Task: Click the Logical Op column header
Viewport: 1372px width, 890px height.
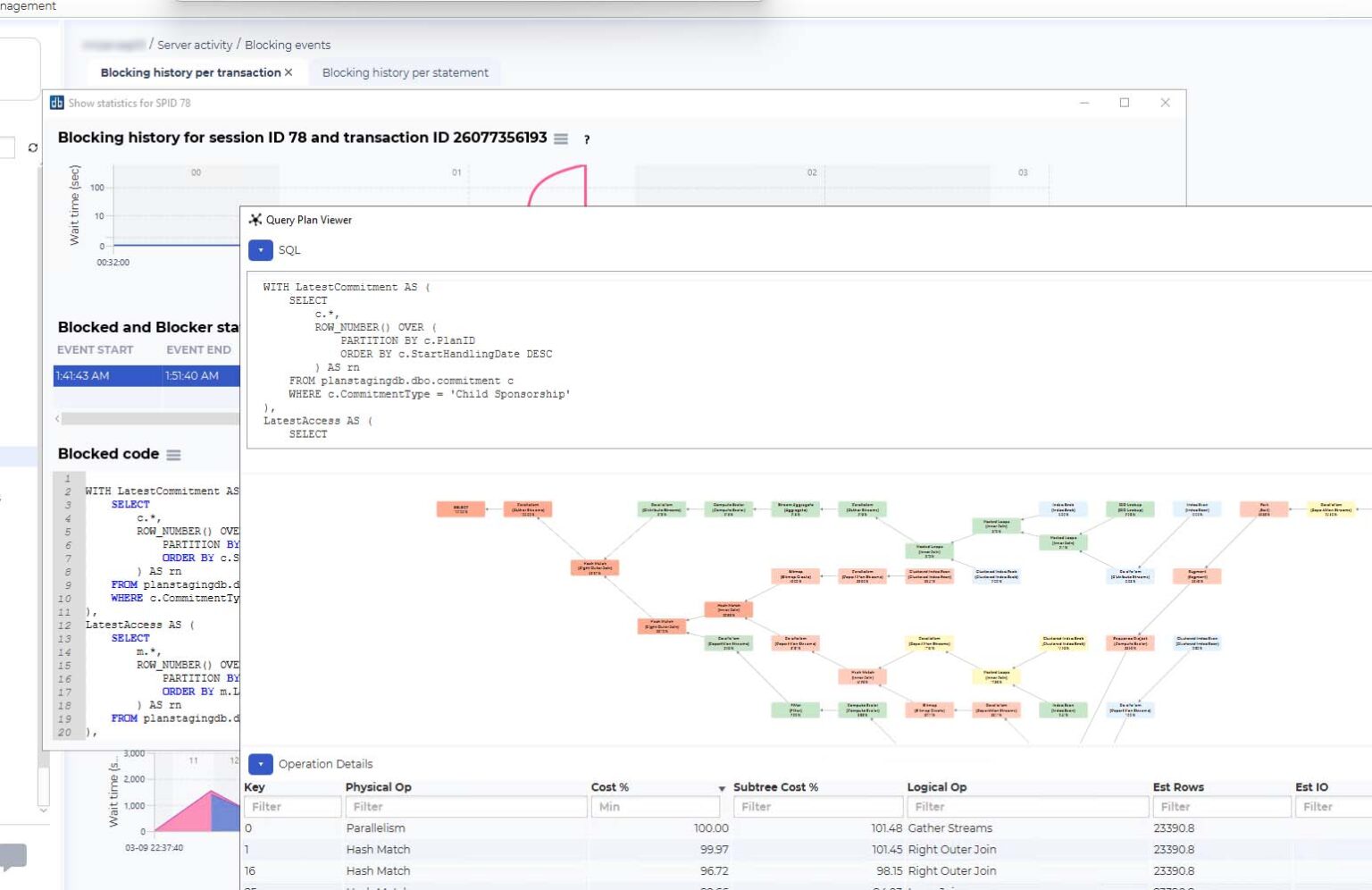Action: point(937,787)
